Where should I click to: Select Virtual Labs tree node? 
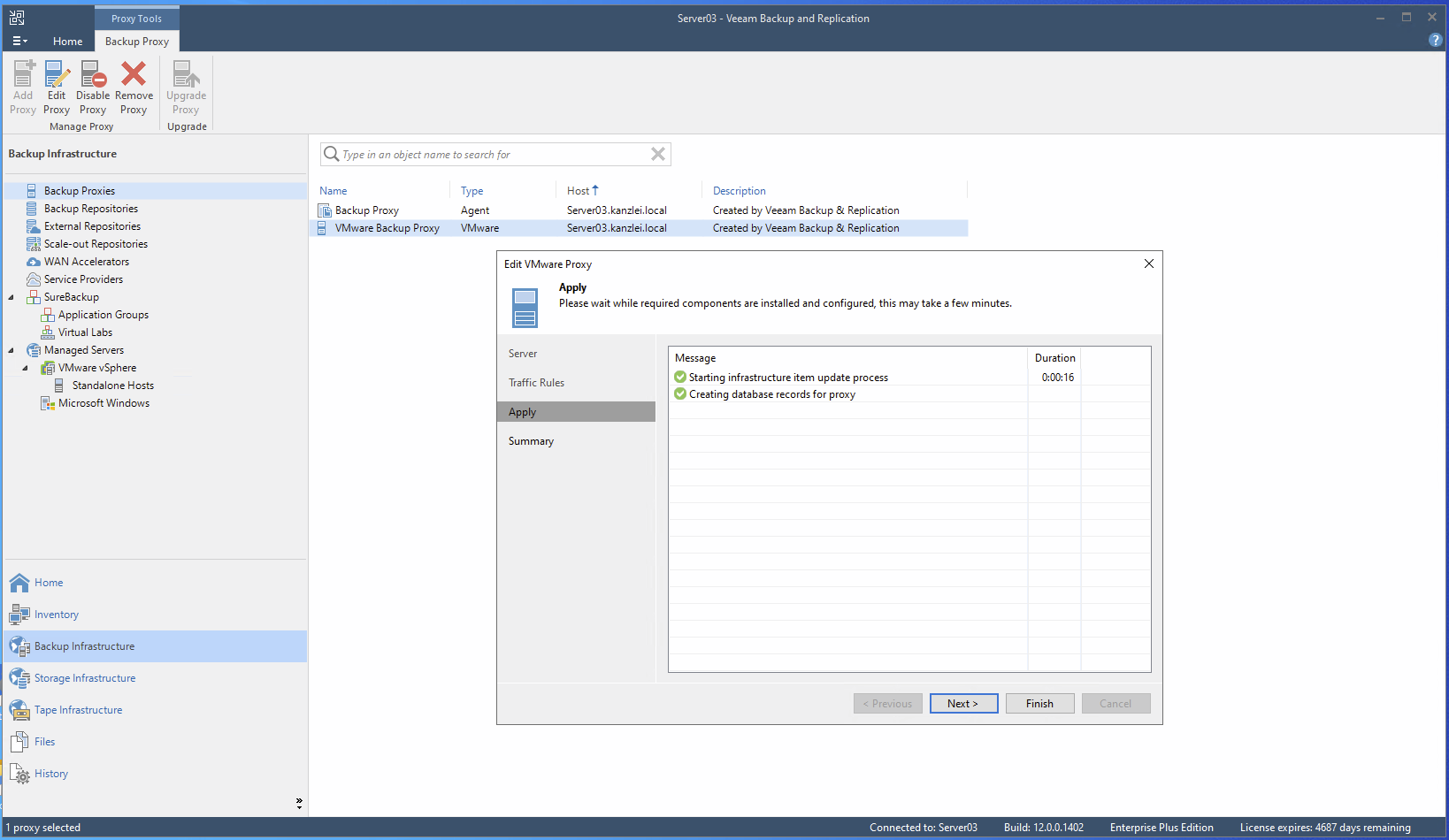point(85,332)
